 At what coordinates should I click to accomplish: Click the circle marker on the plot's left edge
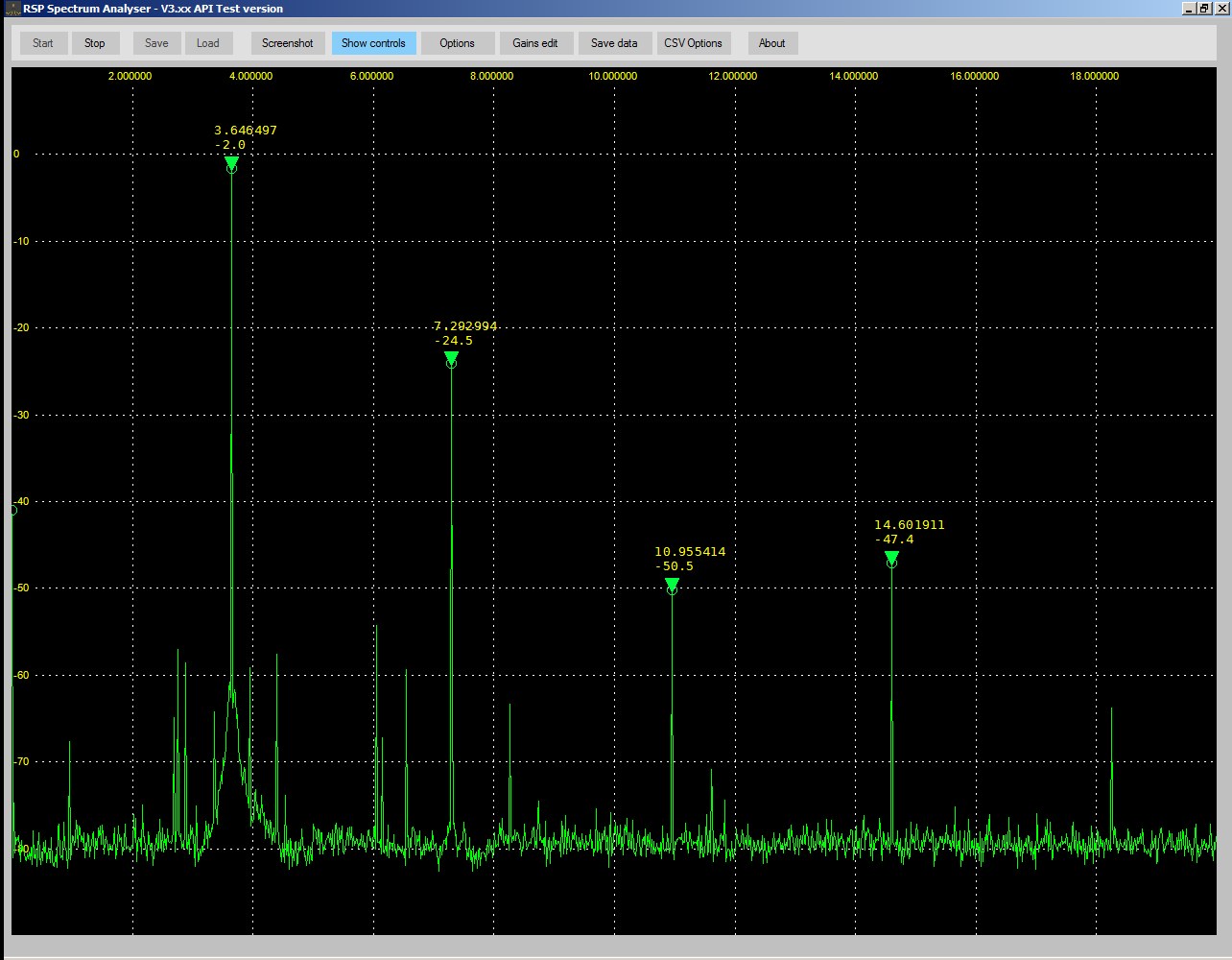click(12, 510)
